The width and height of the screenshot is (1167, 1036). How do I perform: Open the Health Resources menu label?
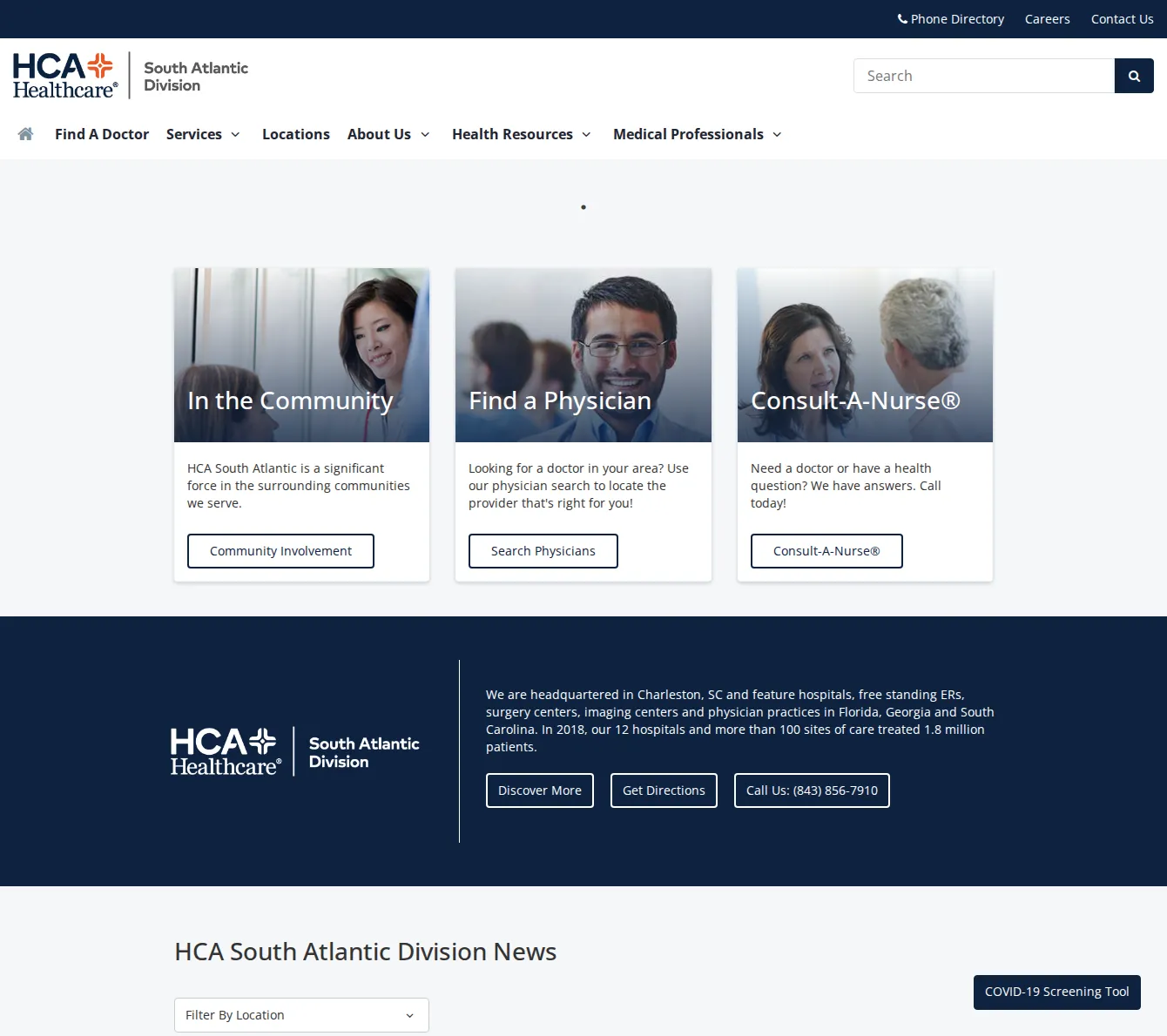click(512, 134)
